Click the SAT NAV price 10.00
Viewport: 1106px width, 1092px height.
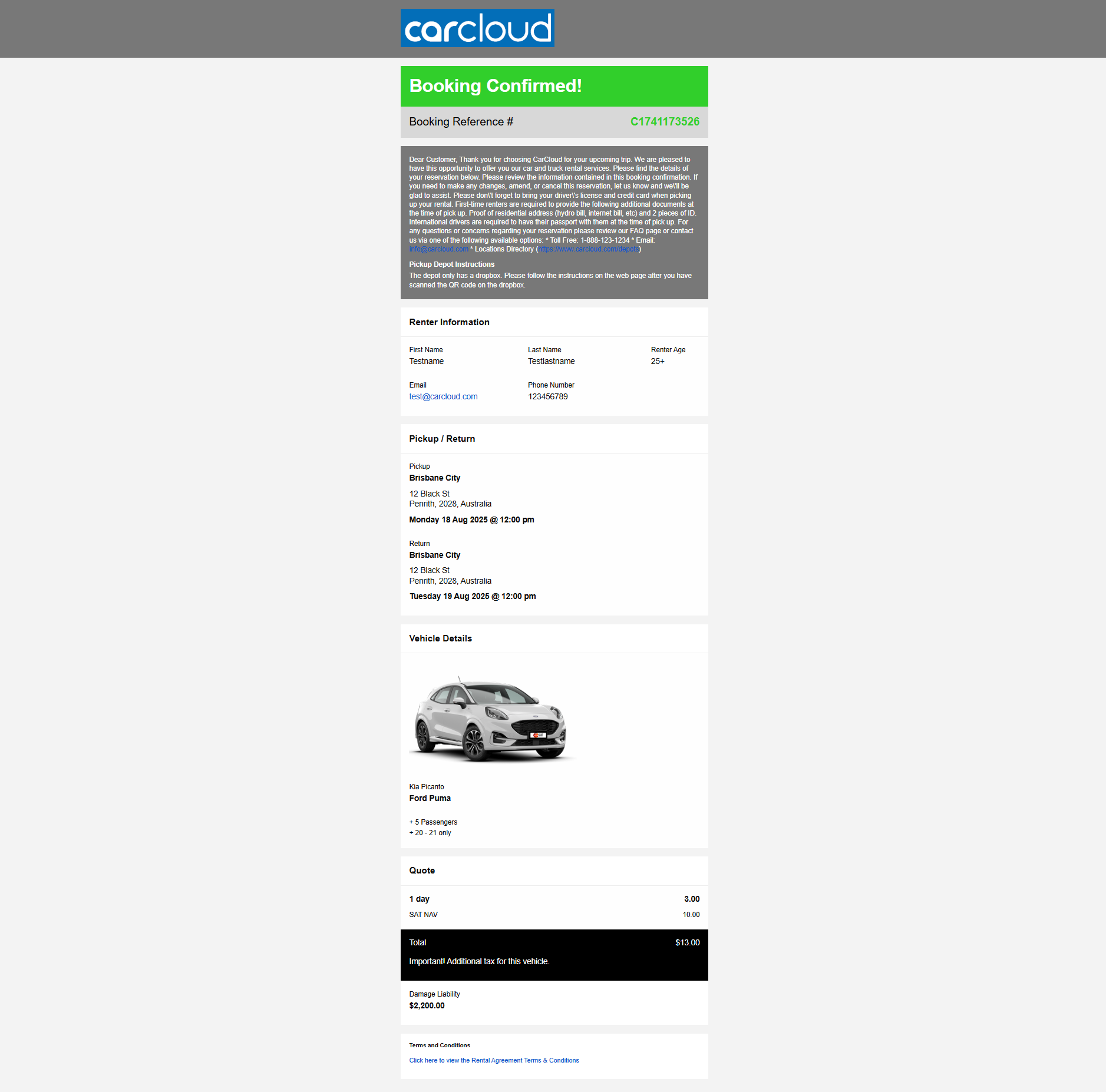[691, 915]
